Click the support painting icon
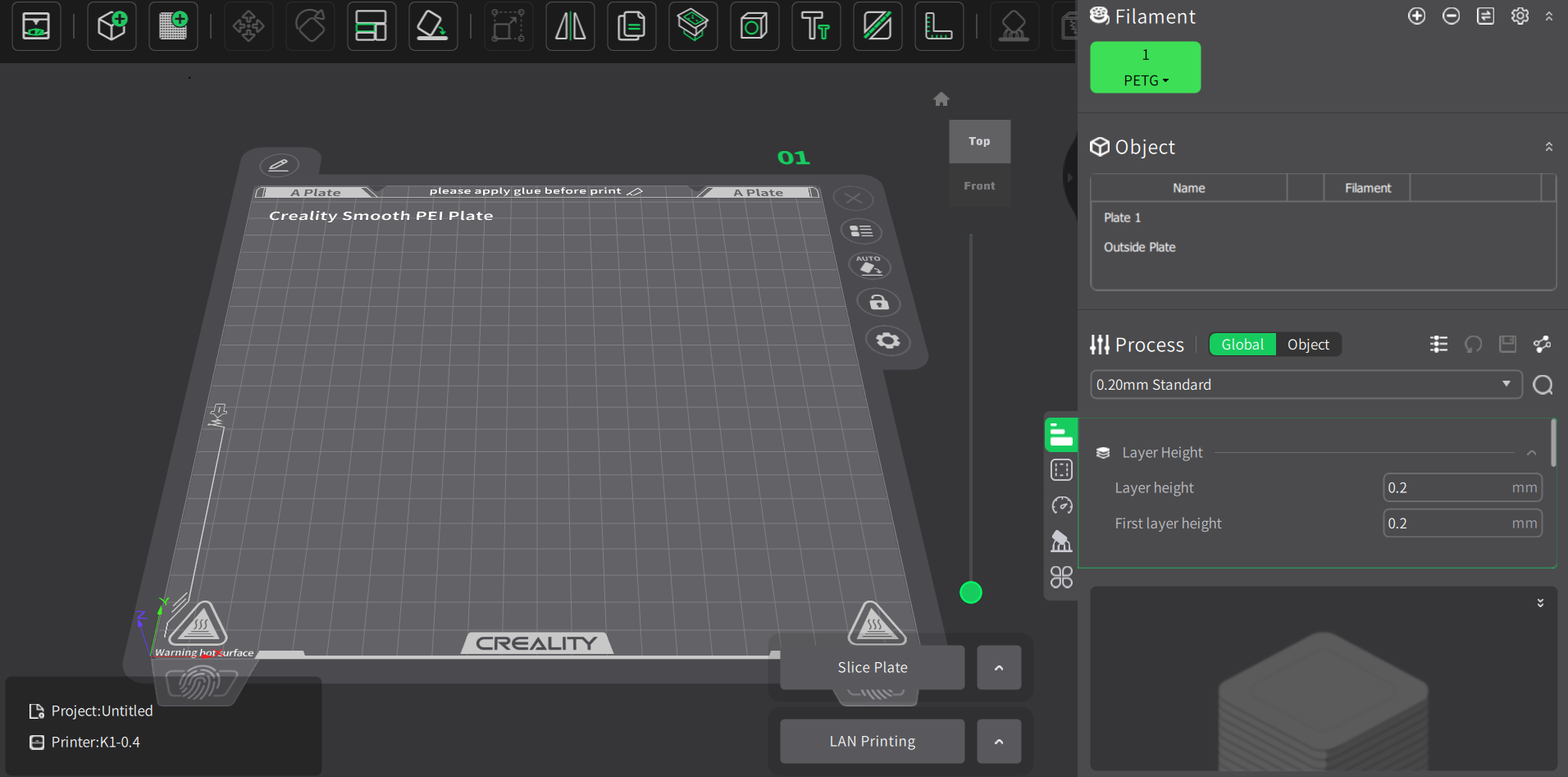Image resolution: width=1568 pixels, height=777 pixels. (1014, 26)
